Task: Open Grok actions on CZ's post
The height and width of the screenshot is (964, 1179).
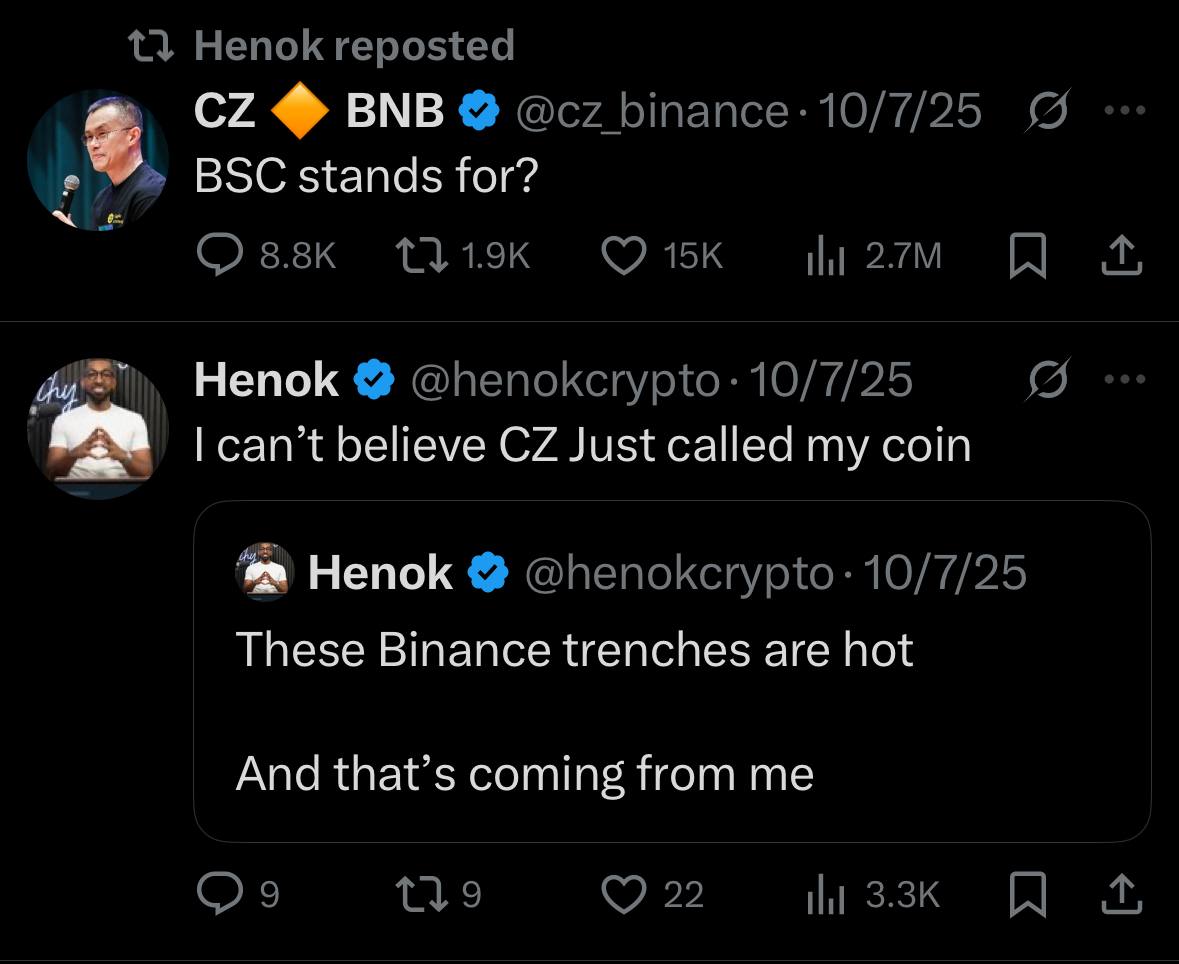Action: [x=1047, y=112]
